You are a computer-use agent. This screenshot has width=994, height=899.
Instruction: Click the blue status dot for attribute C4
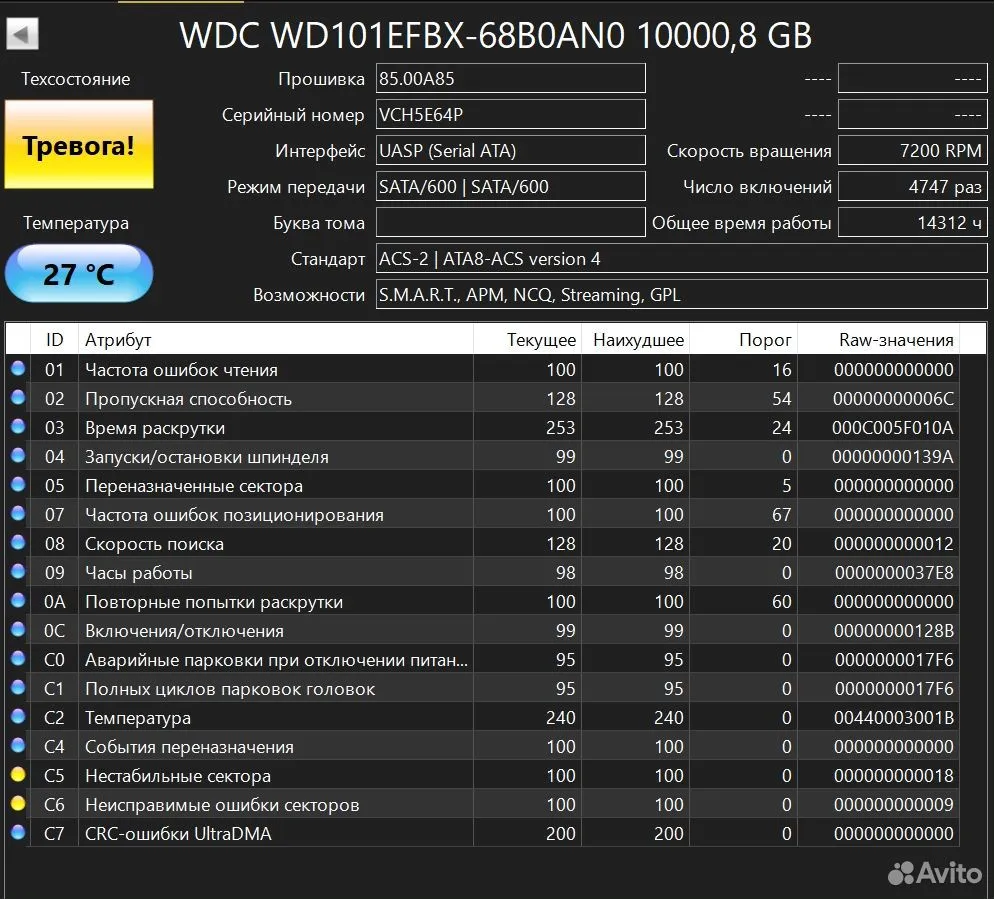tap(18, 745)
